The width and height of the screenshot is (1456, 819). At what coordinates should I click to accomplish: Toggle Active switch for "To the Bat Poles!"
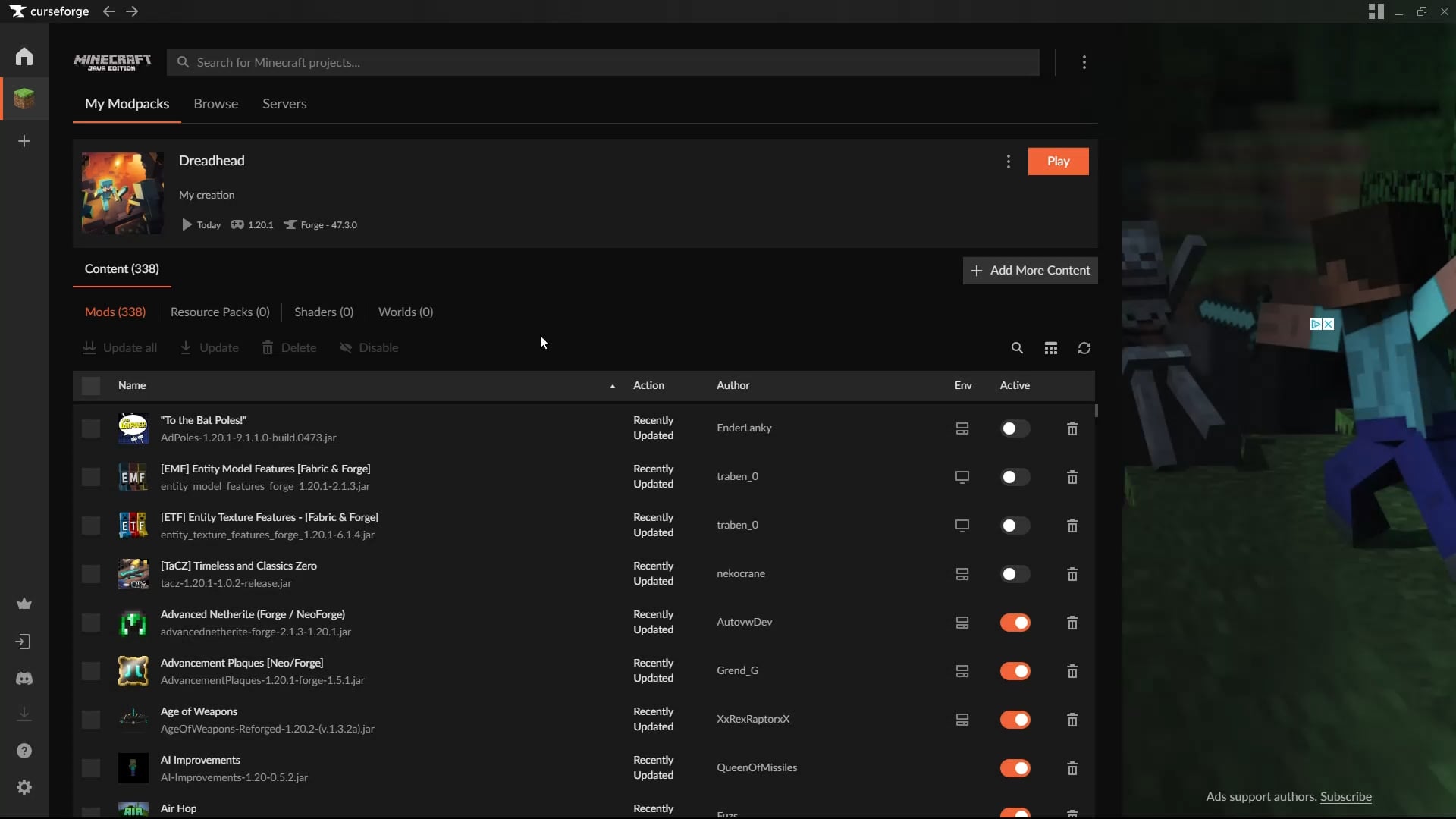click(1015, 428)
